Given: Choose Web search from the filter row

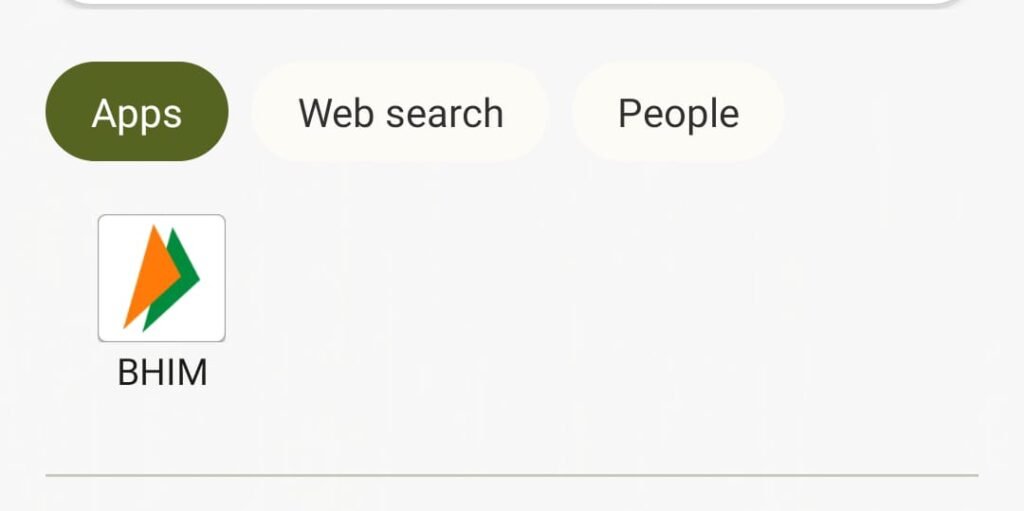Looking at the screenshot, I should pyautogui.click(x=400, y=112).
